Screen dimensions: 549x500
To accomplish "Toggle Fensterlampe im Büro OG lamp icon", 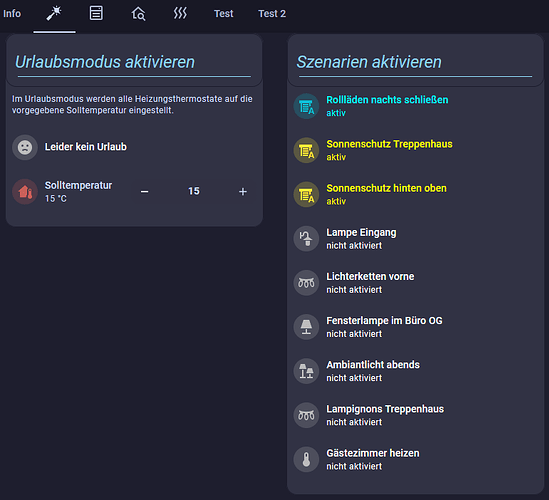I will 306,327.
